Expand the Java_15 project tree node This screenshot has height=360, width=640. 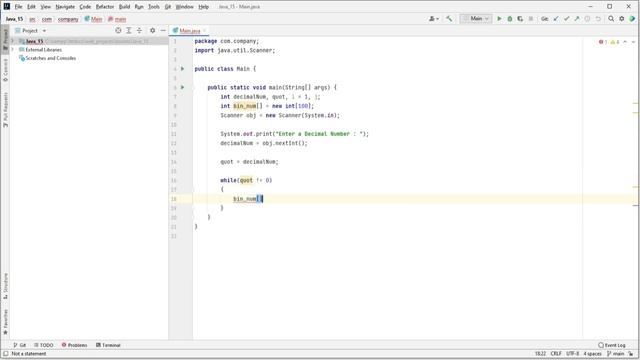coord(13,41)
